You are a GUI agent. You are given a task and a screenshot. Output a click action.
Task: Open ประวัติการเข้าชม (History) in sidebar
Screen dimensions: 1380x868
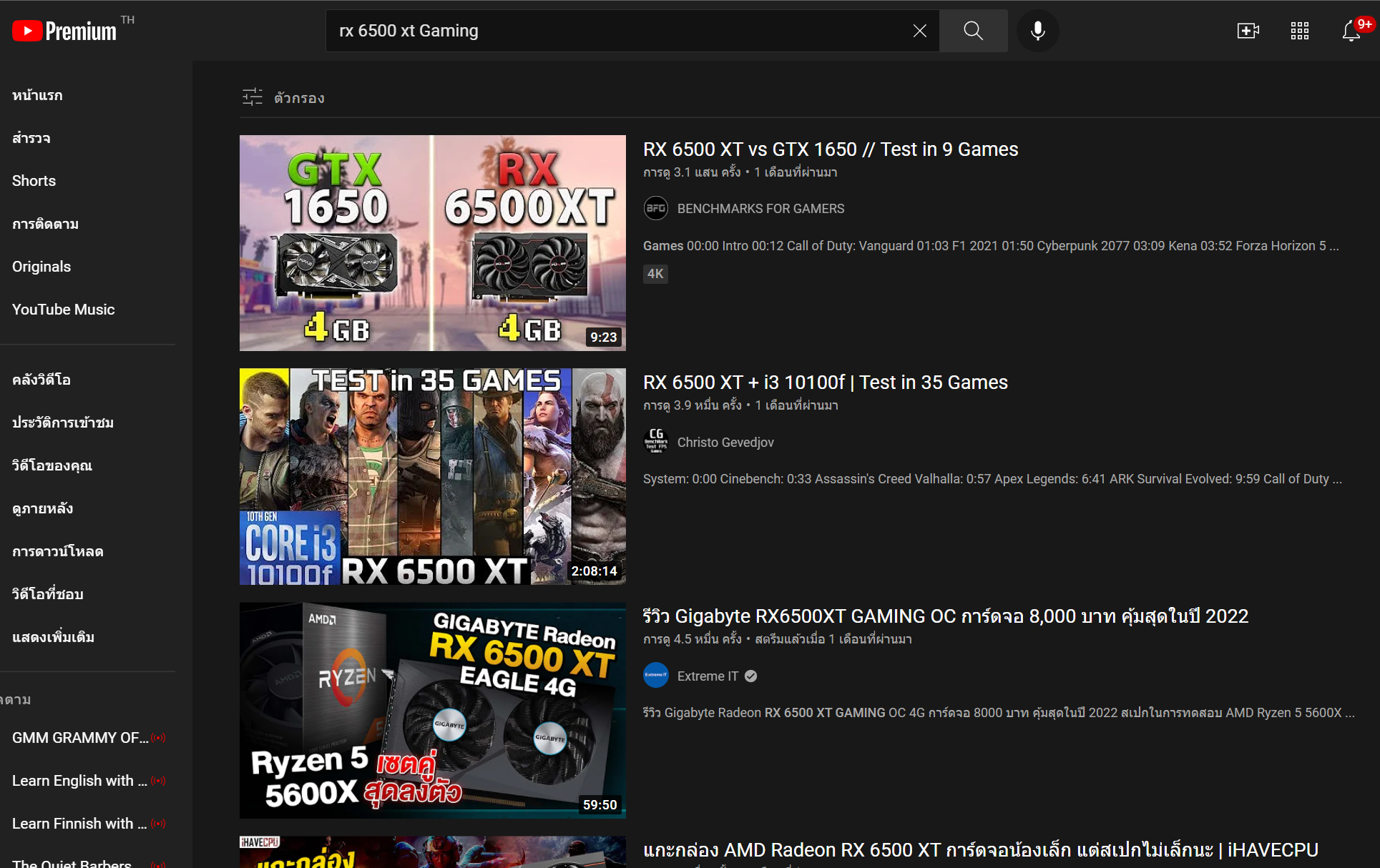click(63, 423)
